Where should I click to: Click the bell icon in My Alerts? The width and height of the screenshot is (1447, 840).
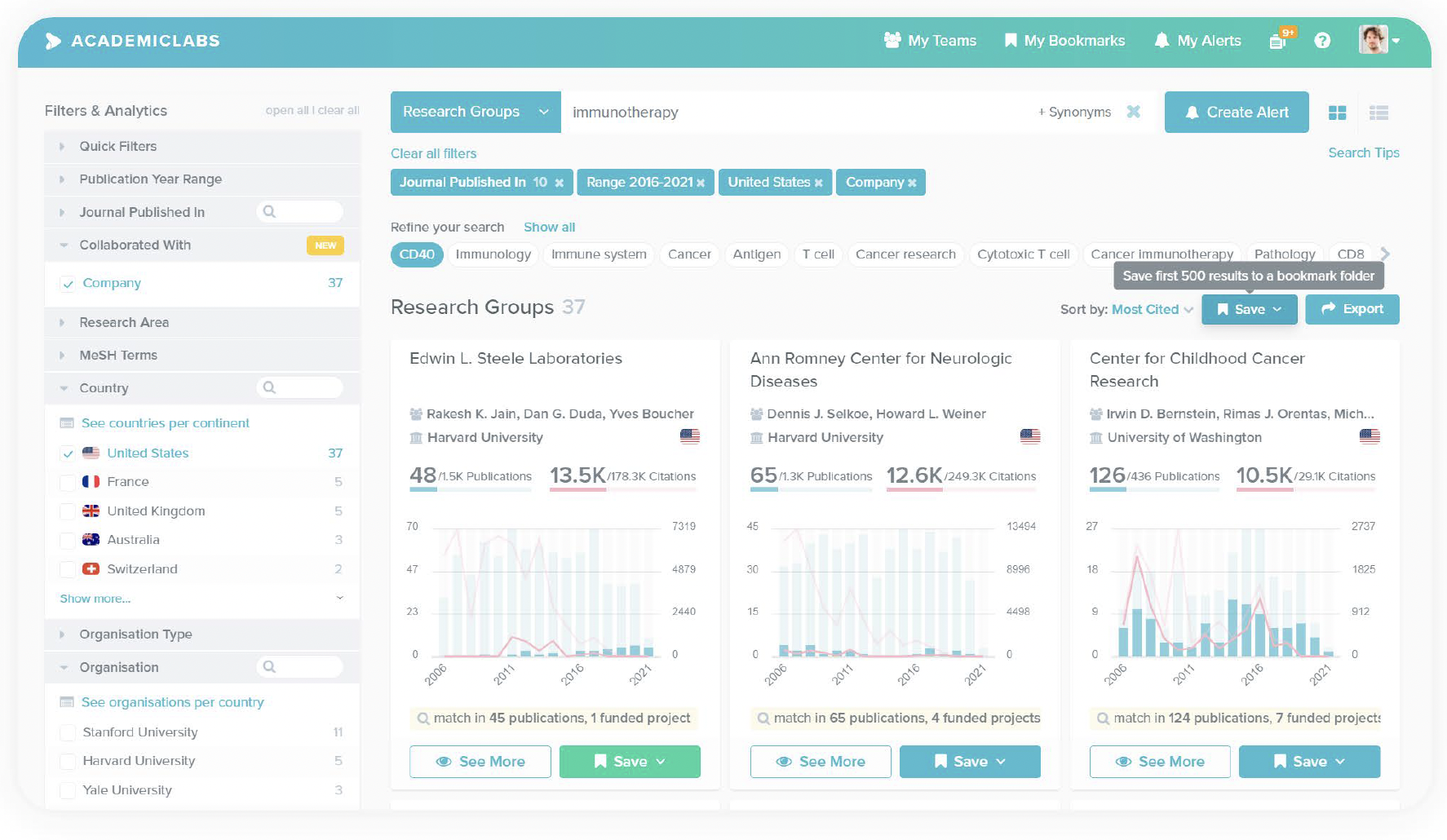pos(1162,40)
